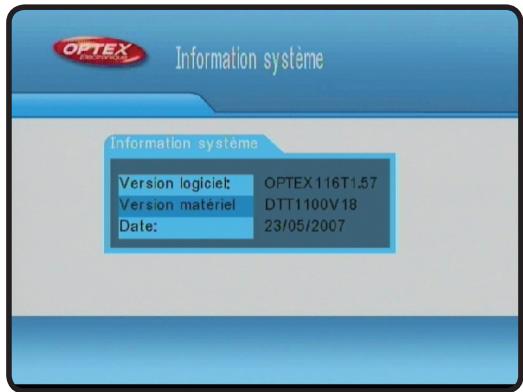The height and width of the screenshot is (392, 523).
Task: Click the large 'Information système' page heading
Action: click(x=249, y=59)
